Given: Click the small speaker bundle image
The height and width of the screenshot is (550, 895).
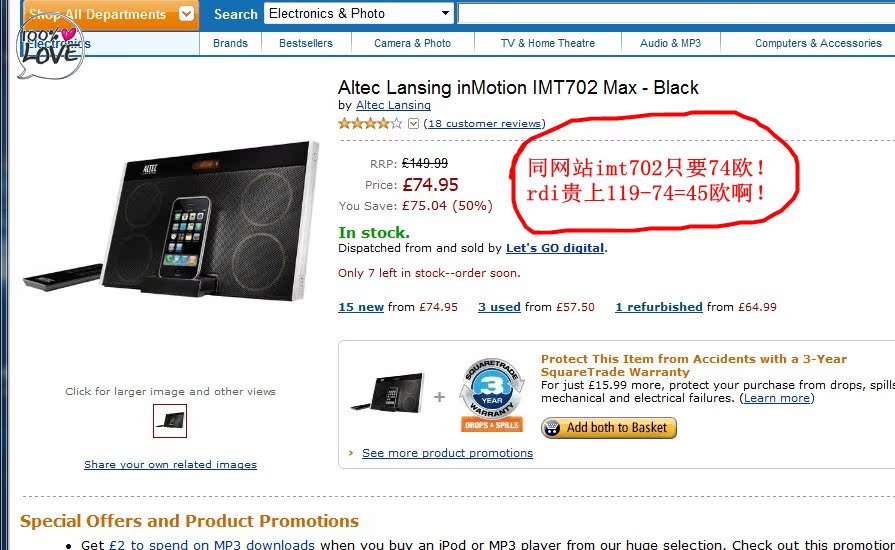Looking at the screenshot, I should tap(388, 393).
